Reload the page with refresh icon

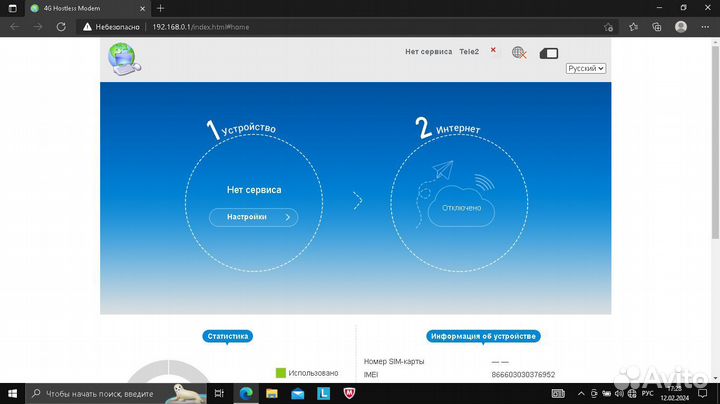[x=61, y=27]
